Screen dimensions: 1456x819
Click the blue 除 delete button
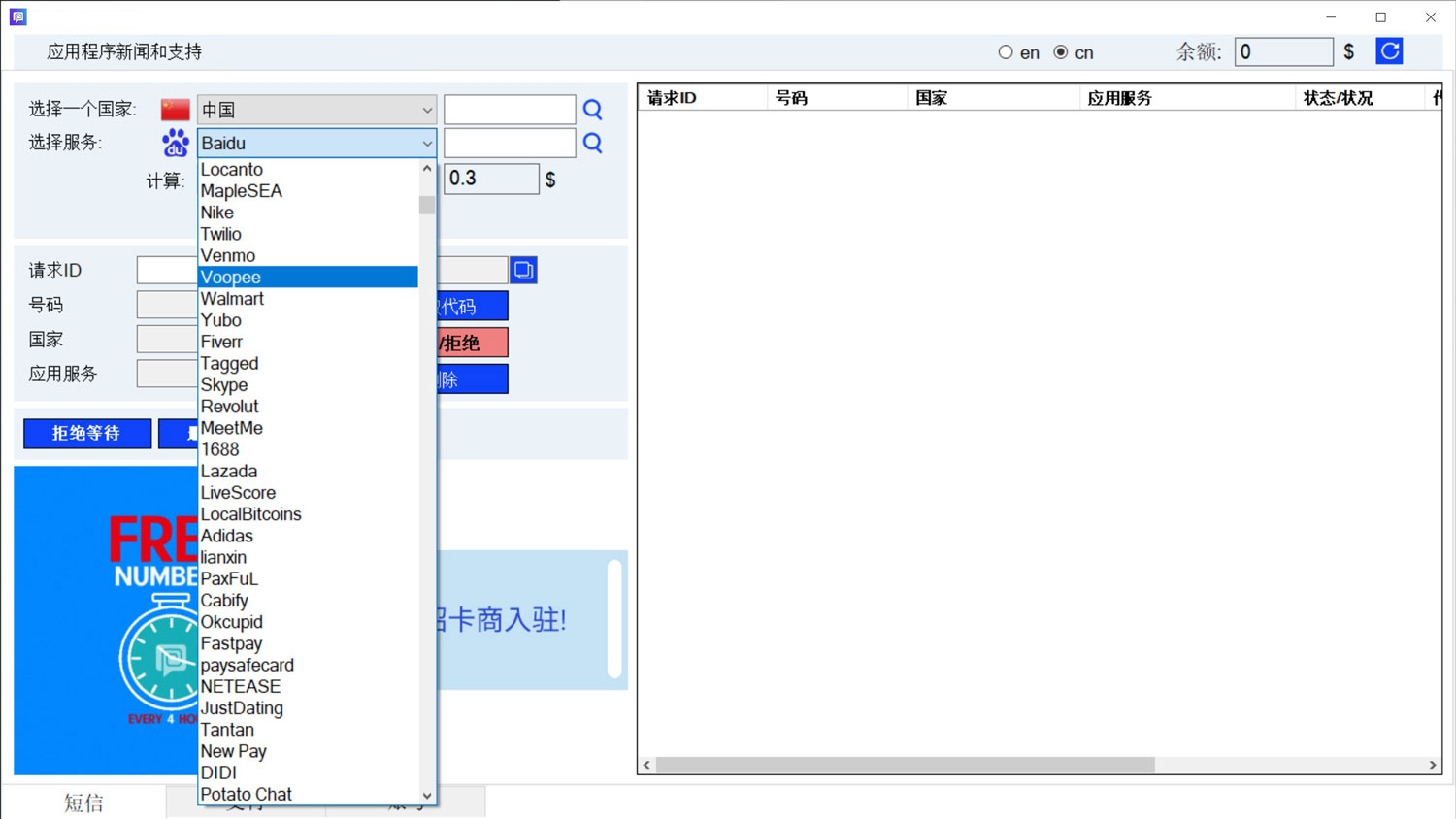(473, 378)
